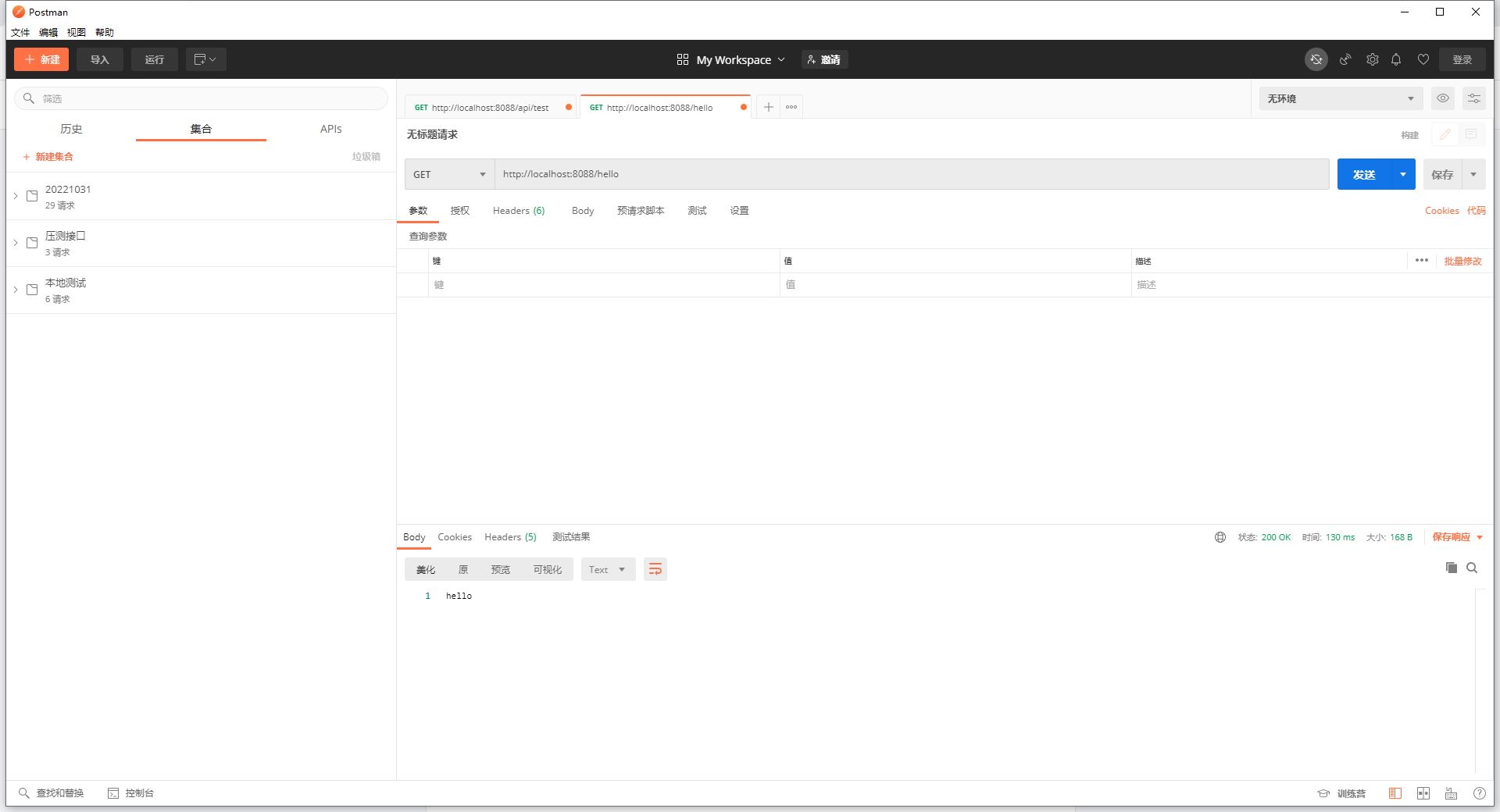Create a collection via 新建集合

[48, 156]
